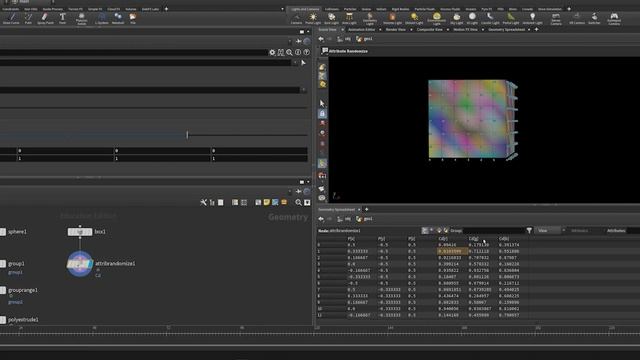640x360 pixels.
Task: Toggle the flag on group1 node
Action: [x=3, y=264]
